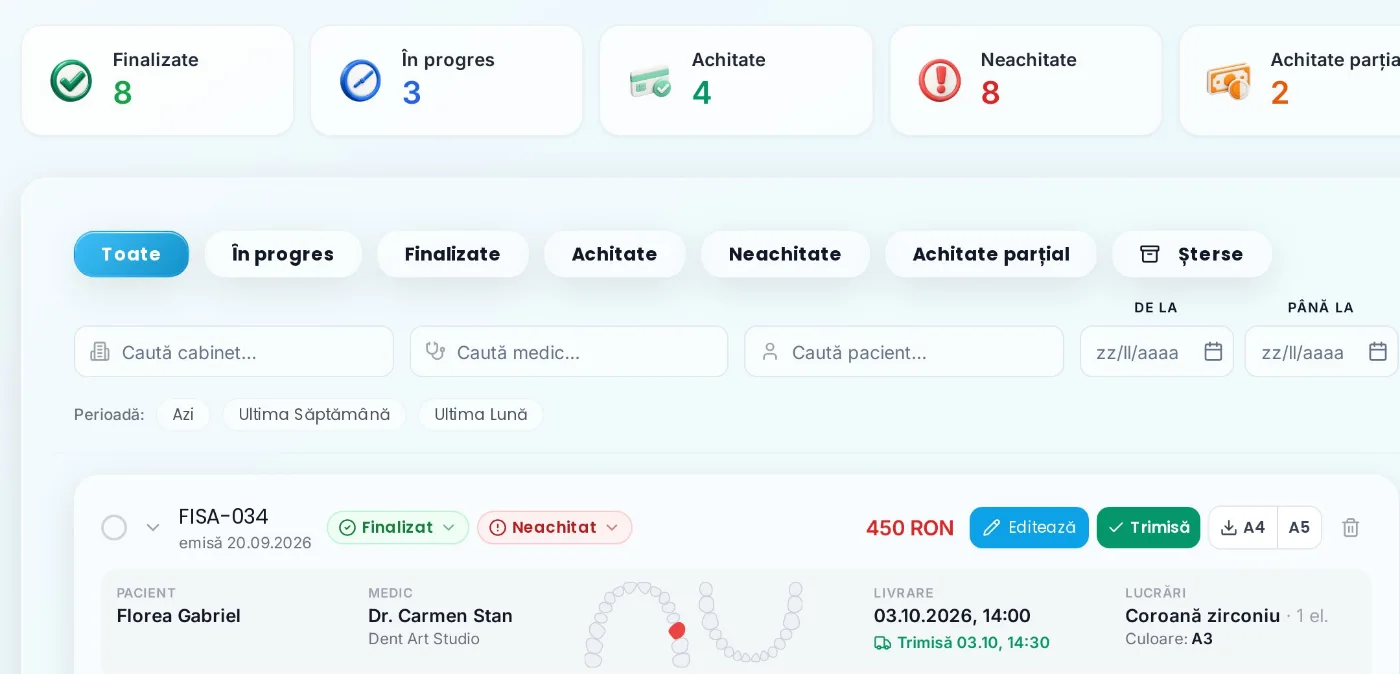
Task: Click the De la date field
Action: pyautogui.click(x=1156, y=352)
